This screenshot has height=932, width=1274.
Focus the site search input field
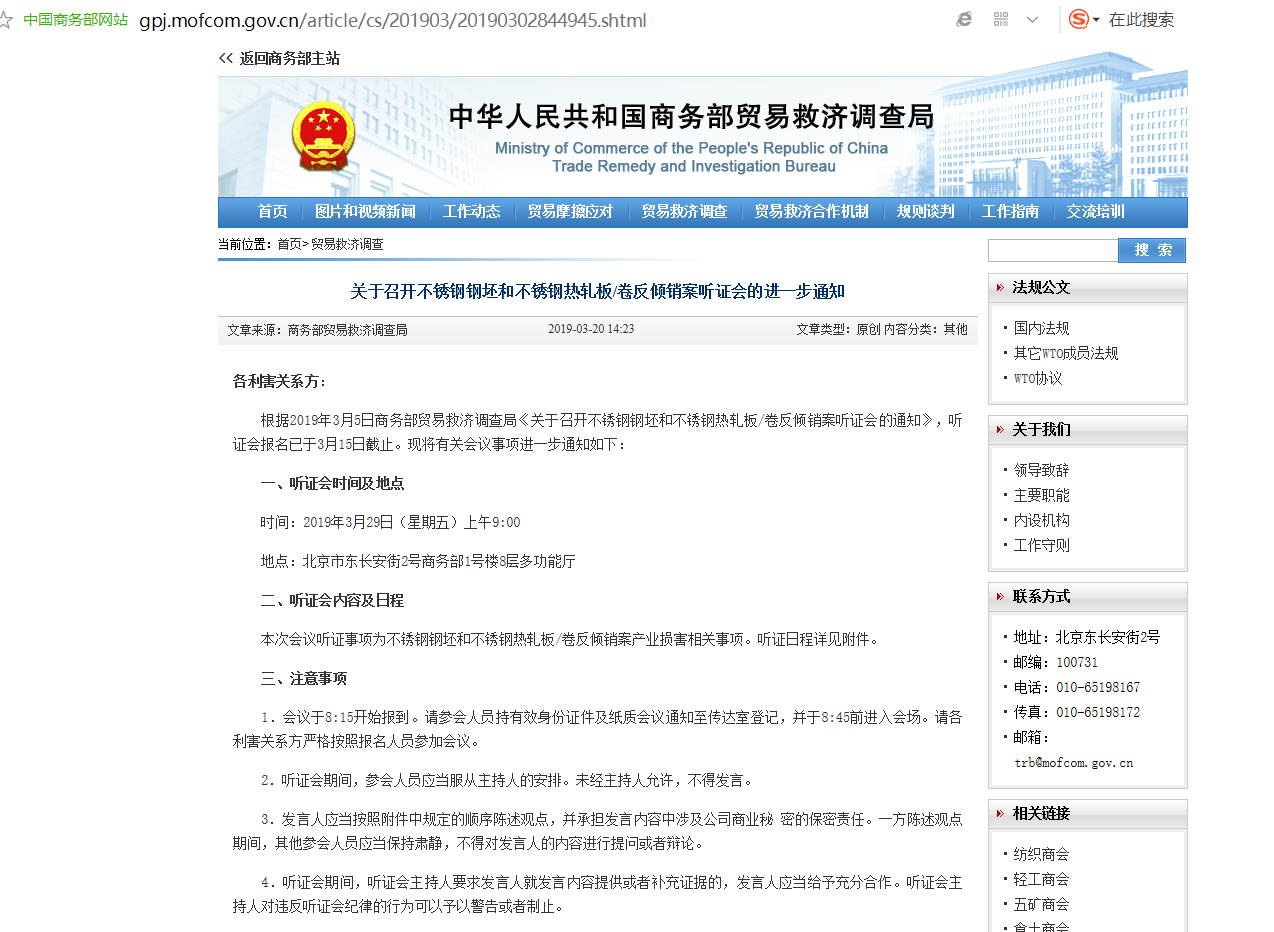(x=1052, y=250)
